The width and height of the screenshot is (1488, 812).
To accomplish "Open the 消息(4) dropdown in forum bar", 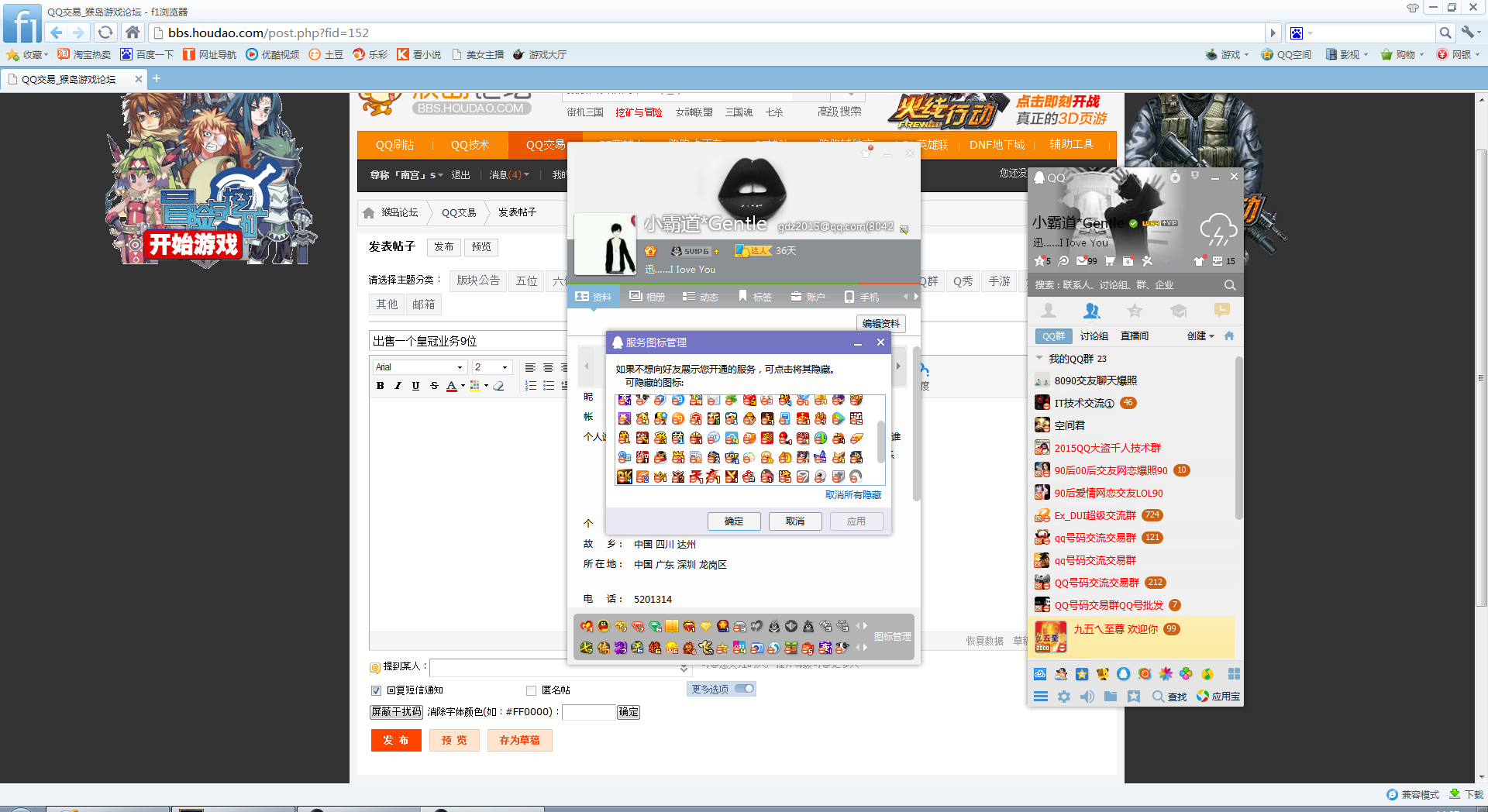I will pos(509,175).
